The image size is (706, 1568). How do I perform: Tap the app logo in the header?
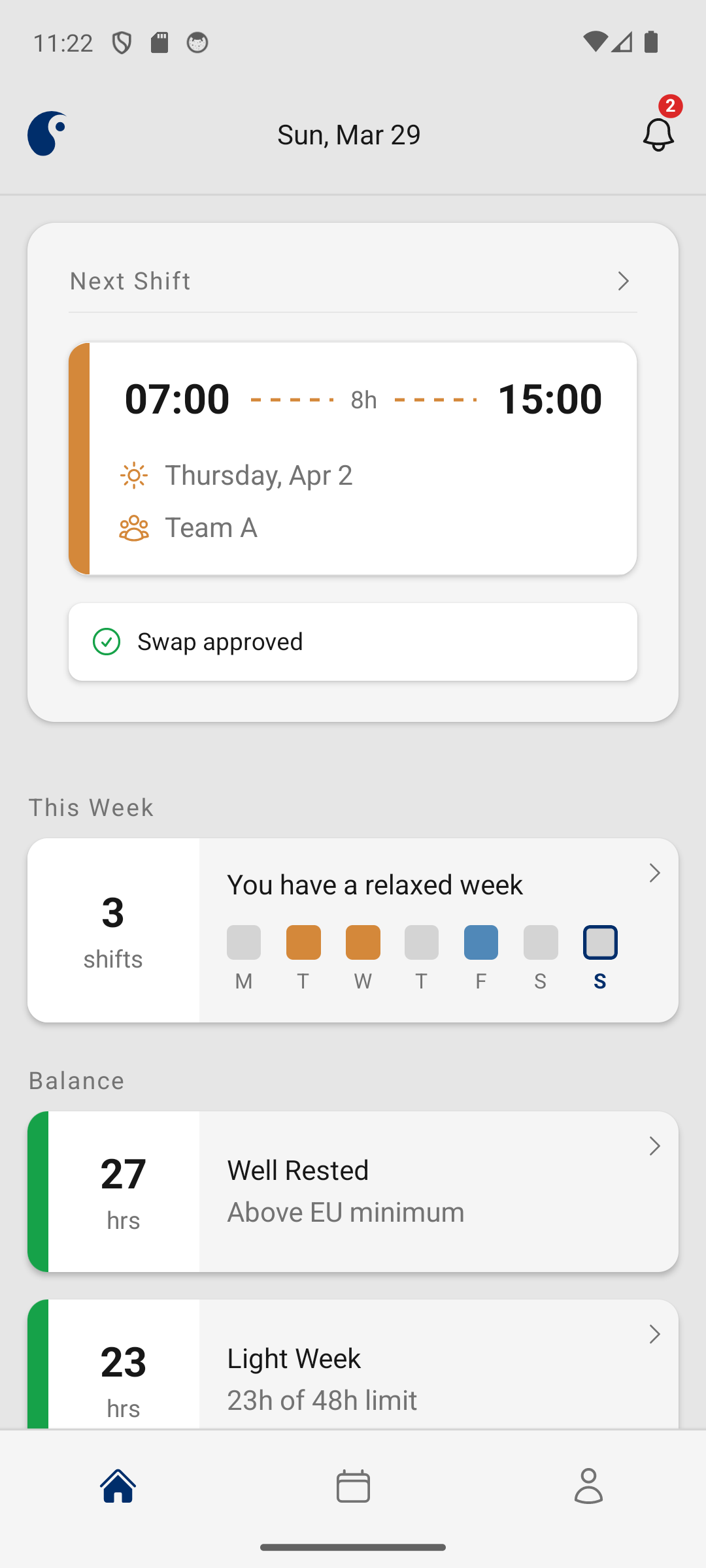[47, 134]
